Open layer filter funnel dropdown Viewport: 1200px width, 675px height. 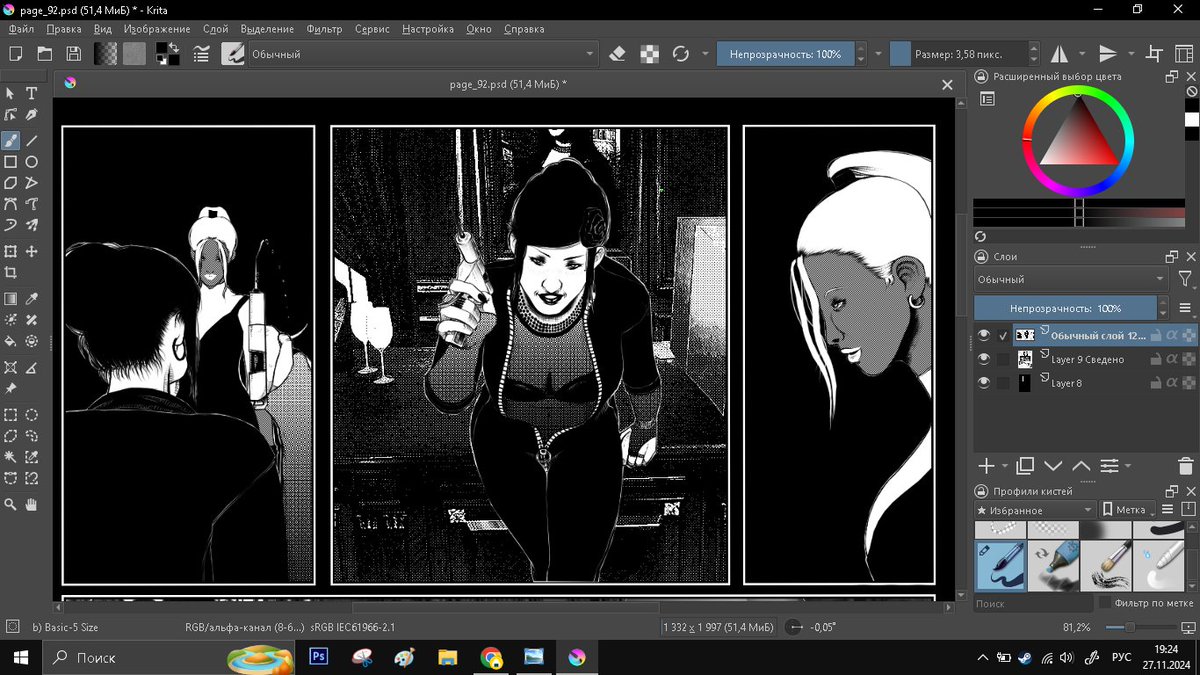[x=1186, y=280]
